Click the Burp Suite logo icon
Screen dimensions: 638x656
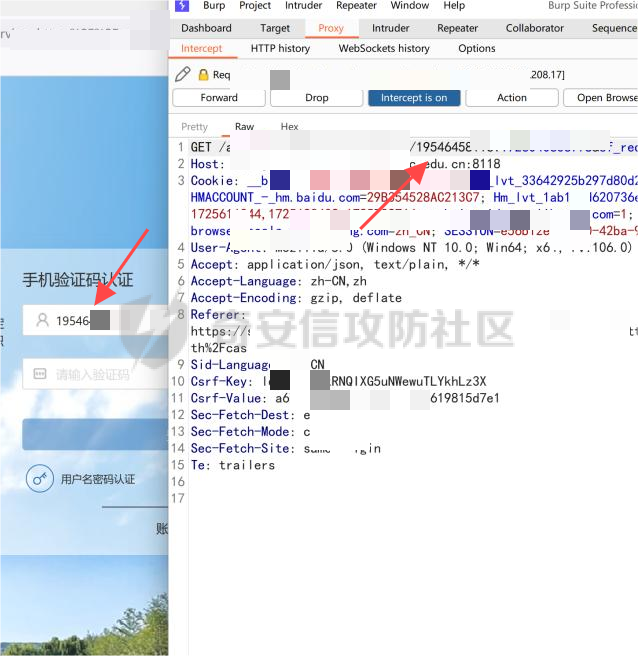182,5
